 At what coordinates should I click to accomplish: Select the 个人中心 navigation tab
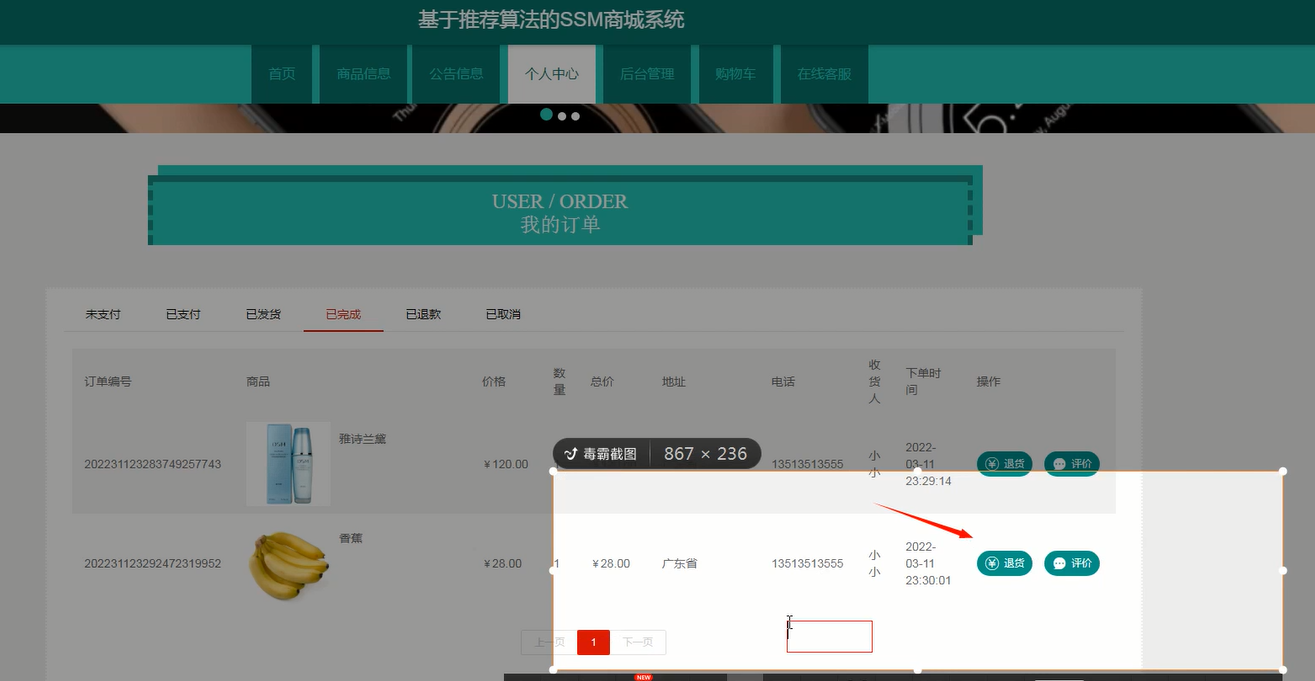(x=552, y=74)
